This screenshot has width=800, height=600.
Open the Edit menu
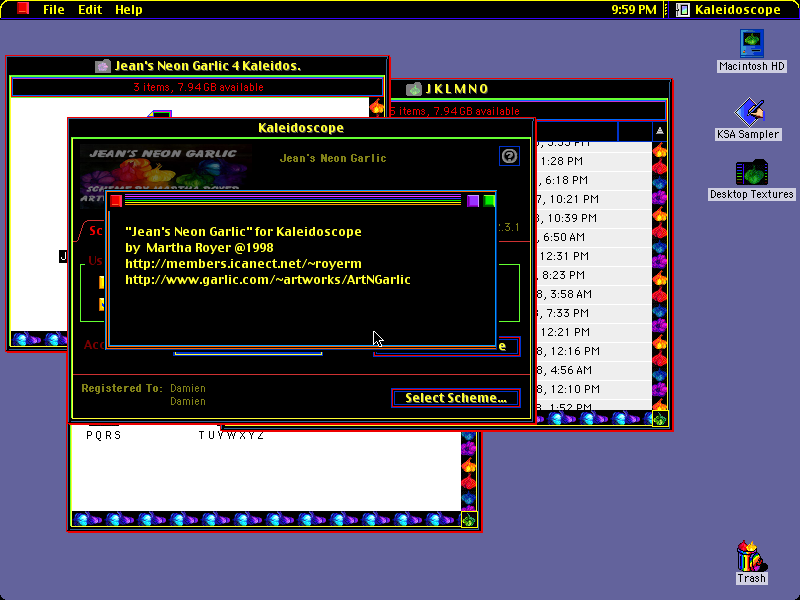click(90, 10)
